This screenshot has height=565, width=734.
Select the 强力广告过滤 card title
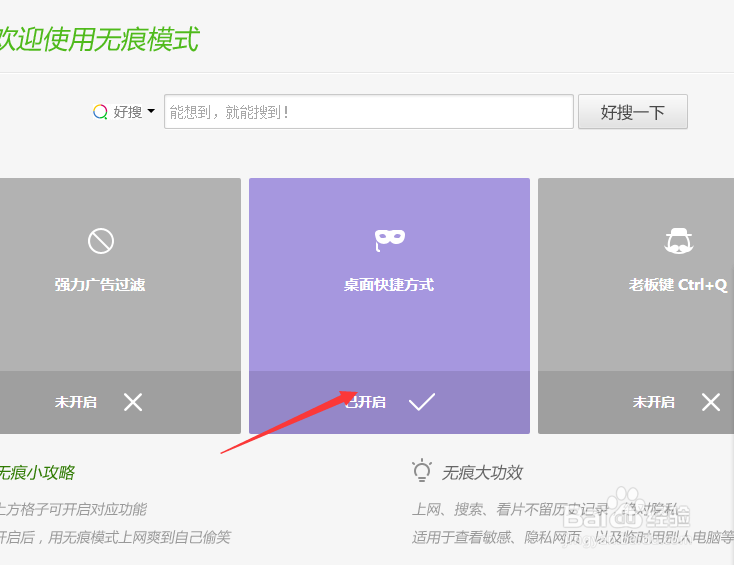(x=100, y=285)
